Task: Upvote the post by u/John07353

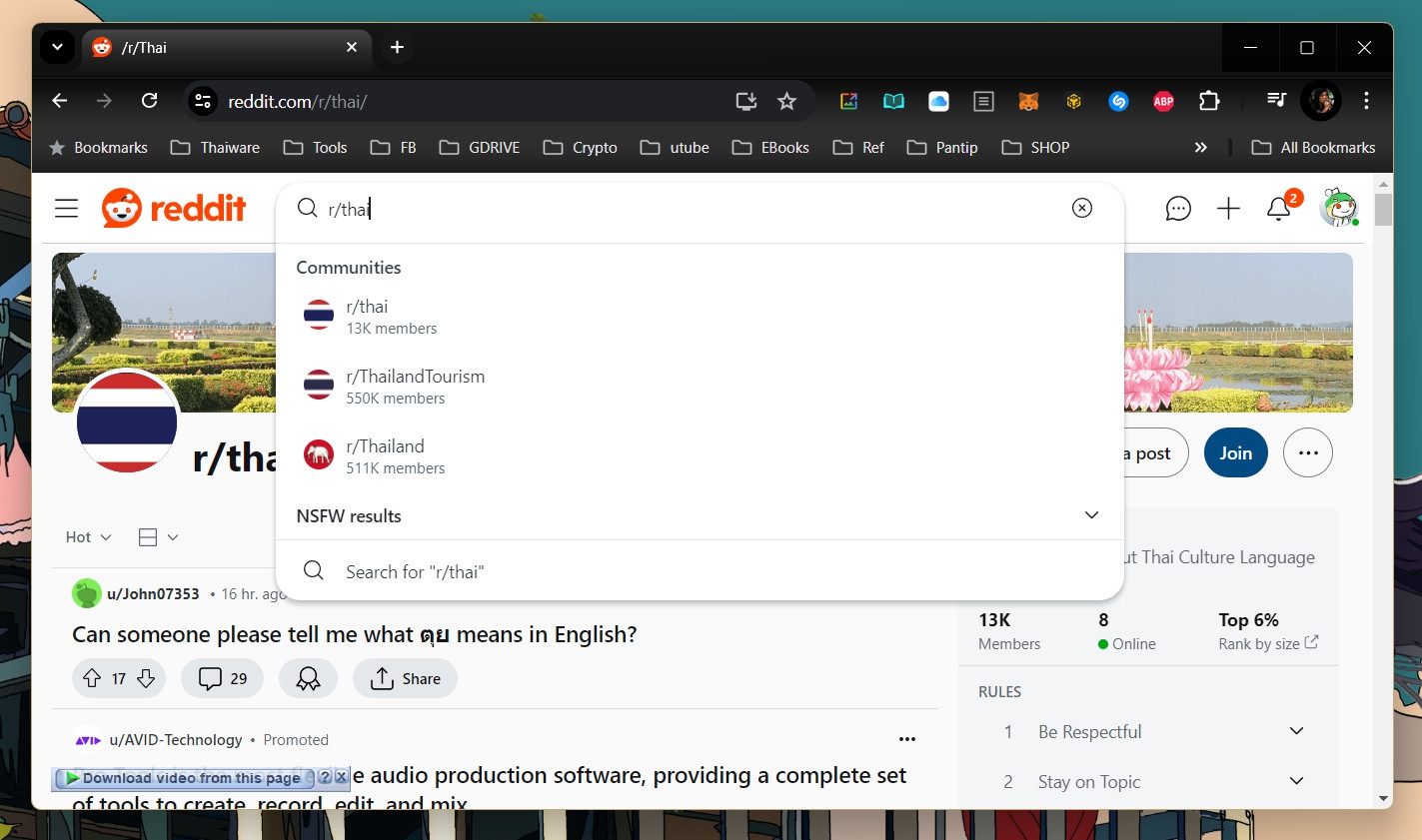Action: [x=92, y=678]
